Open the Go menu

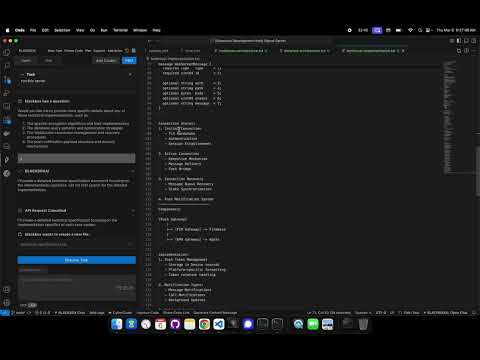pyautogui.click(x=92, y=30)
